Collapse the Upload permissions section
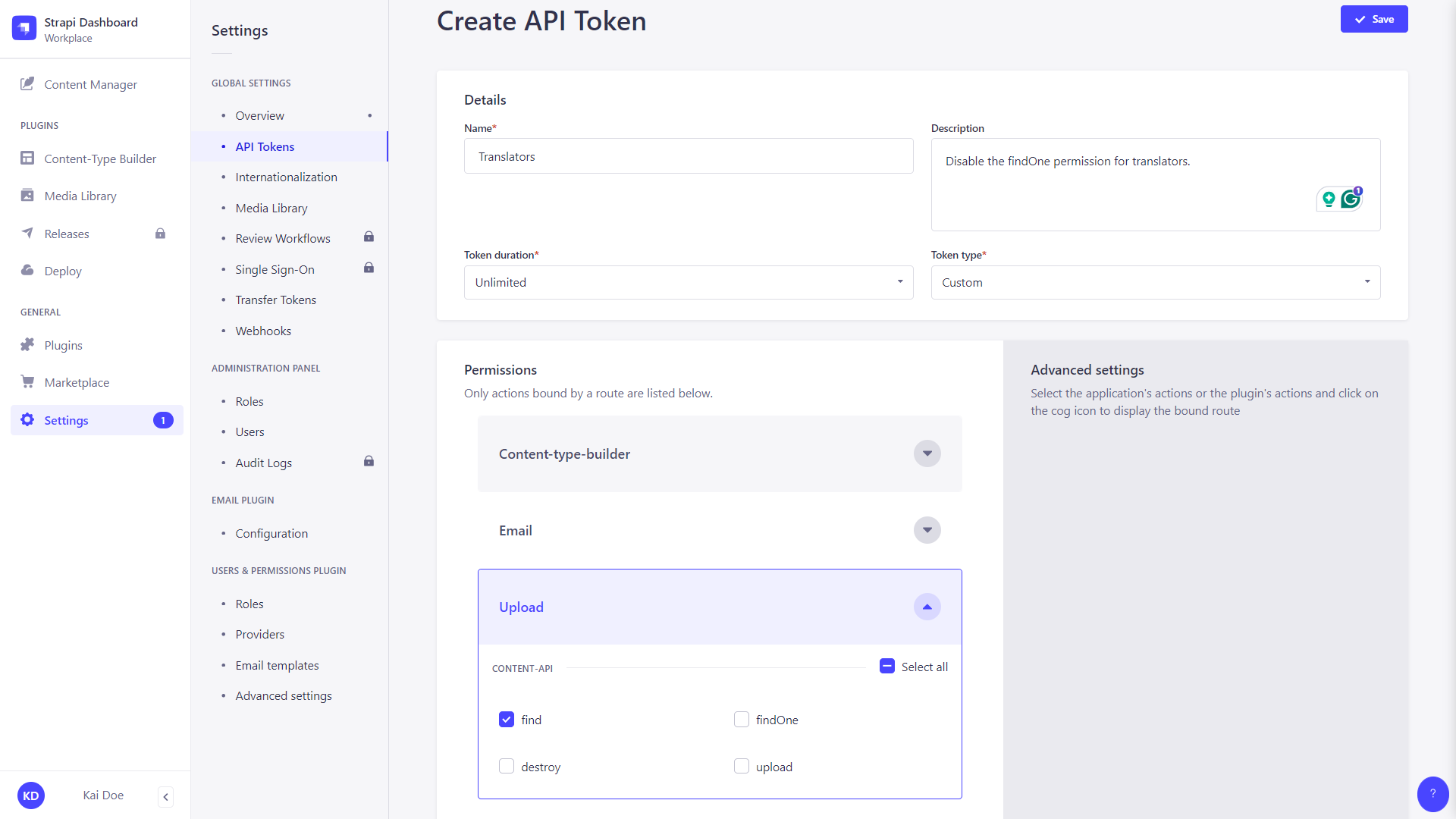 927,607
